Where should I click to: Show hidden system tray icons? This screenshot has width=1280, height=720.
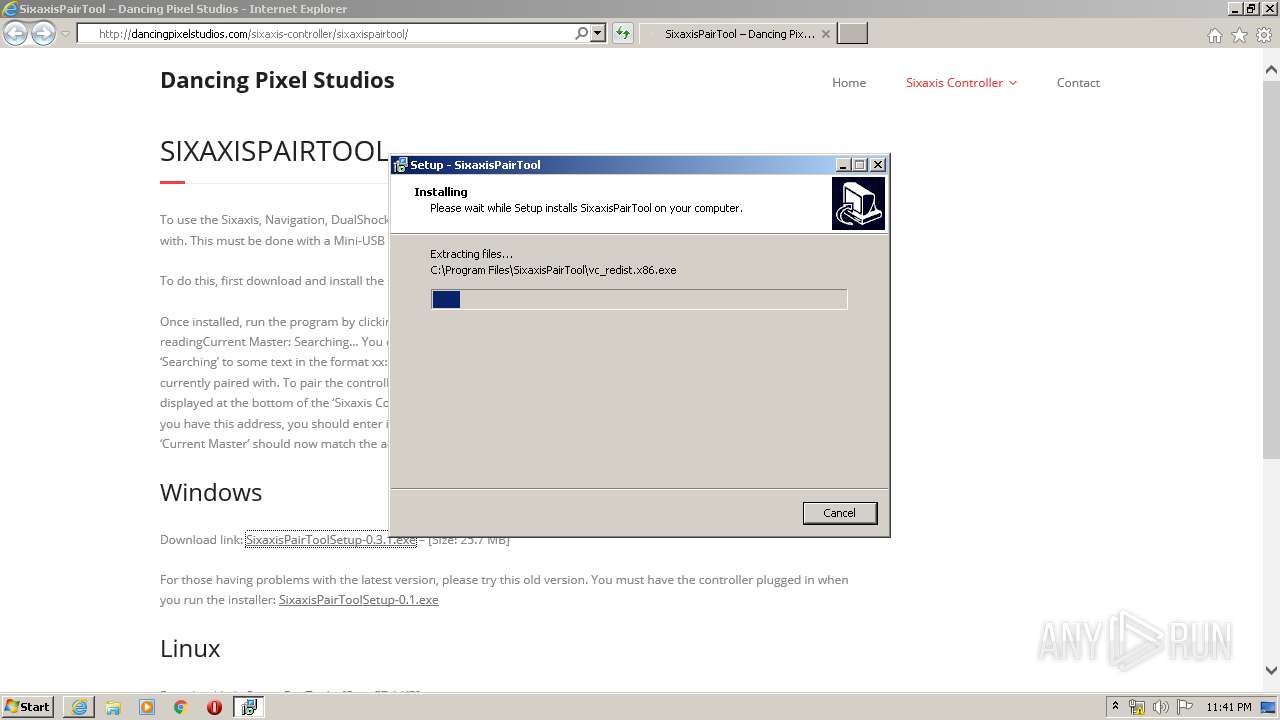coord(1116,707)
